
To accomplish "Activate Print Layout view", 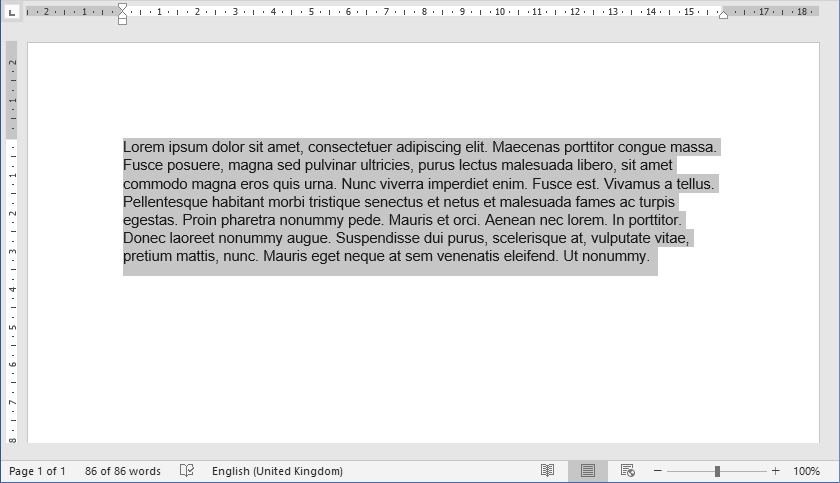I will click(588, 471).
